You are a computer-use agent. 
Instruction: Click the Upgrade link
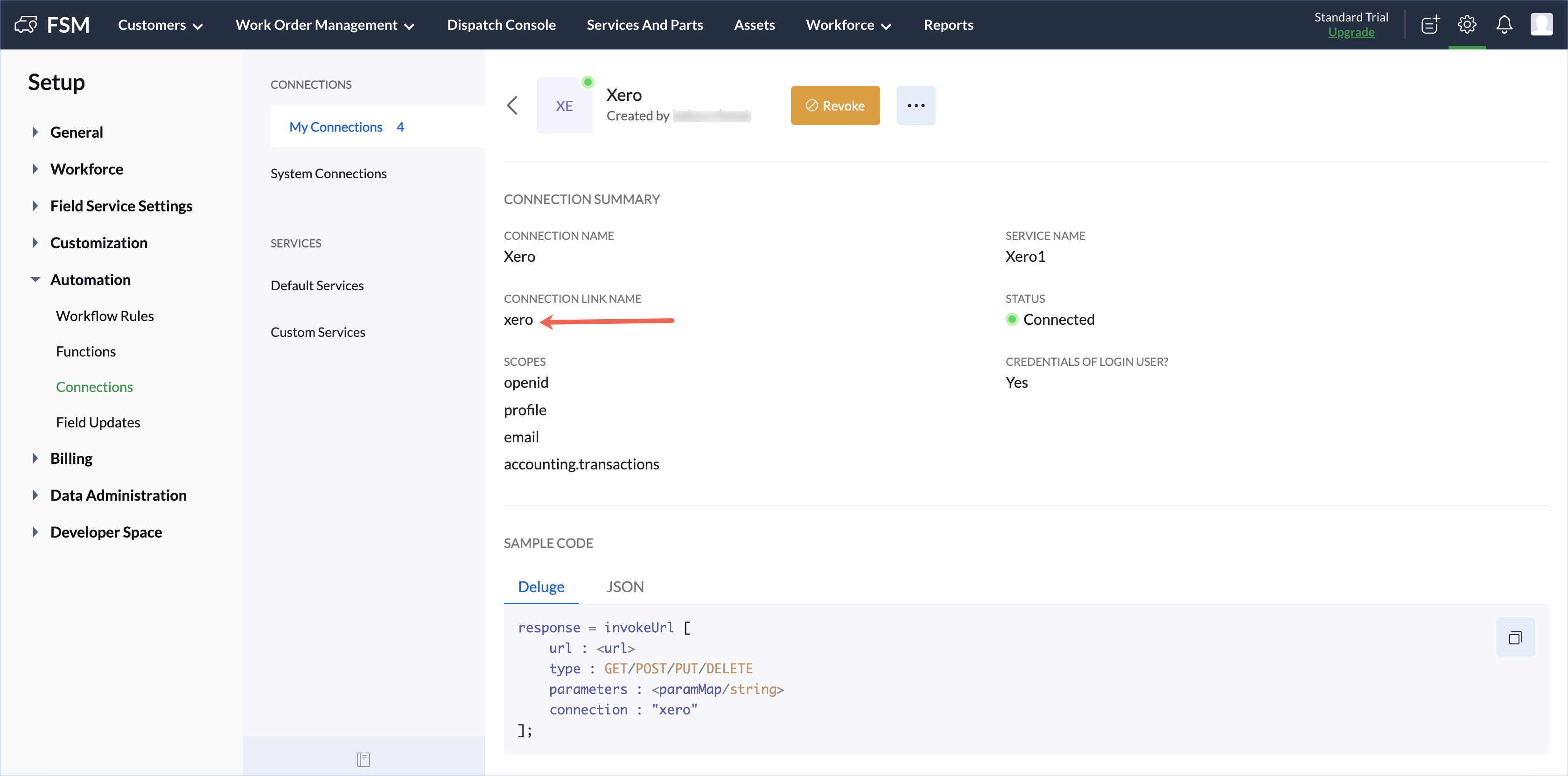pos(1351,32)
